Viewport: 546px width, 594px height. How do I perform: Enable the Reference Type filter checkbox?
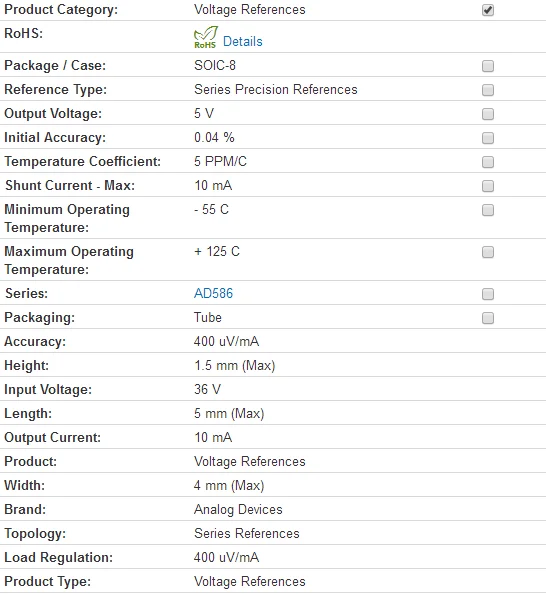click(488, 90)
